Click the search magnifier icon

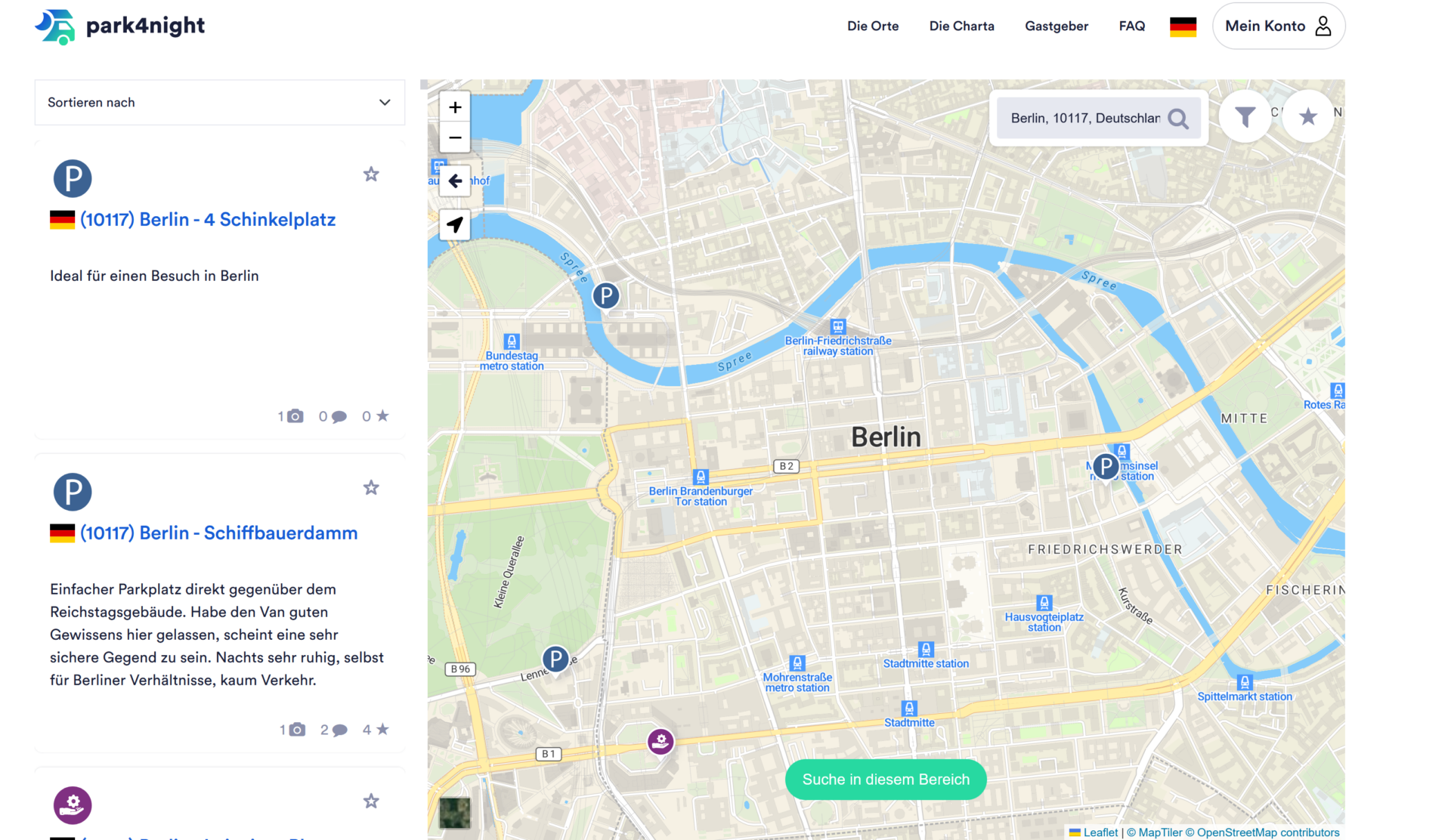[1178, 119]
